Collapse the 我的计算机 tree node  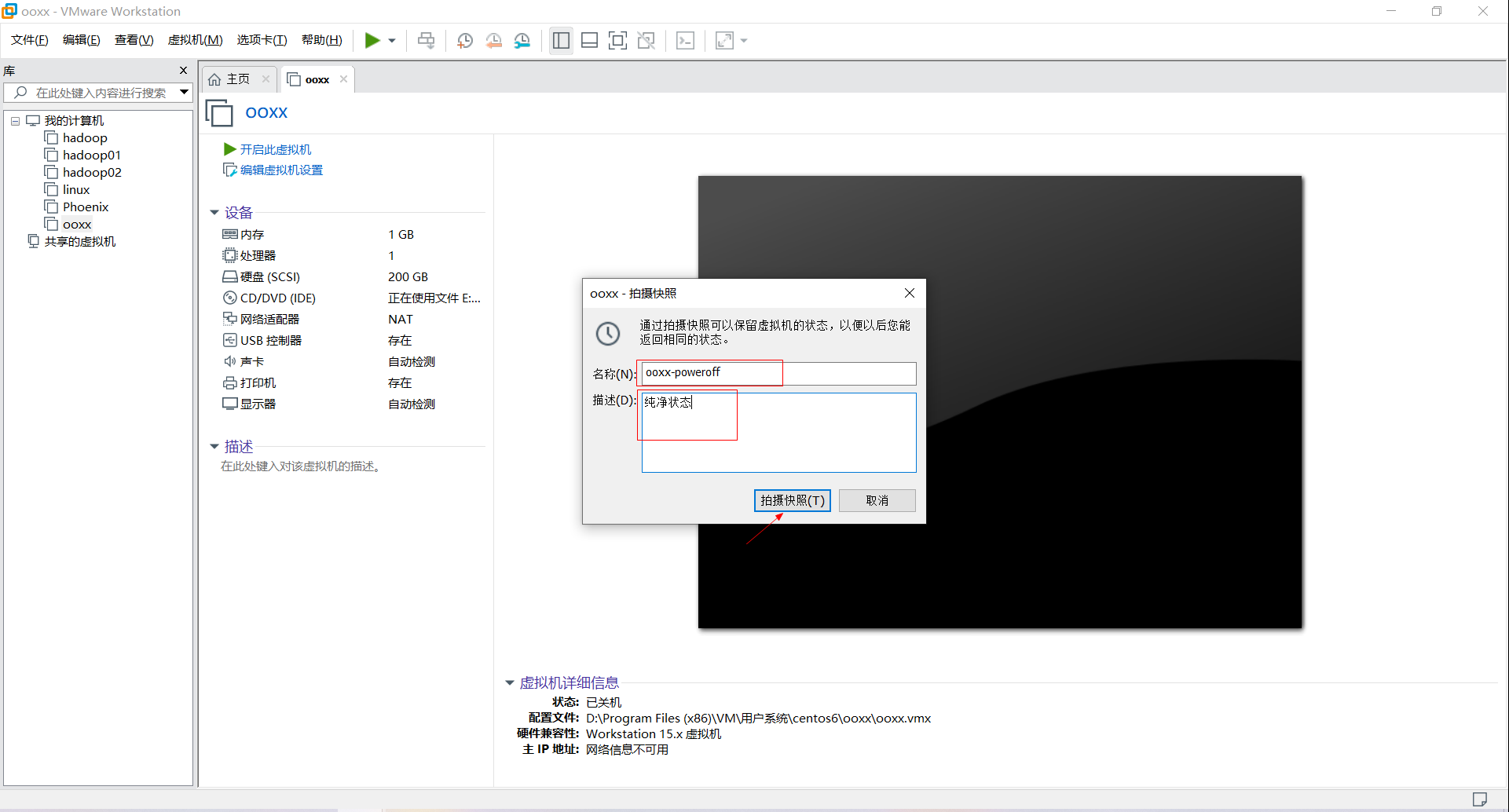14,120
